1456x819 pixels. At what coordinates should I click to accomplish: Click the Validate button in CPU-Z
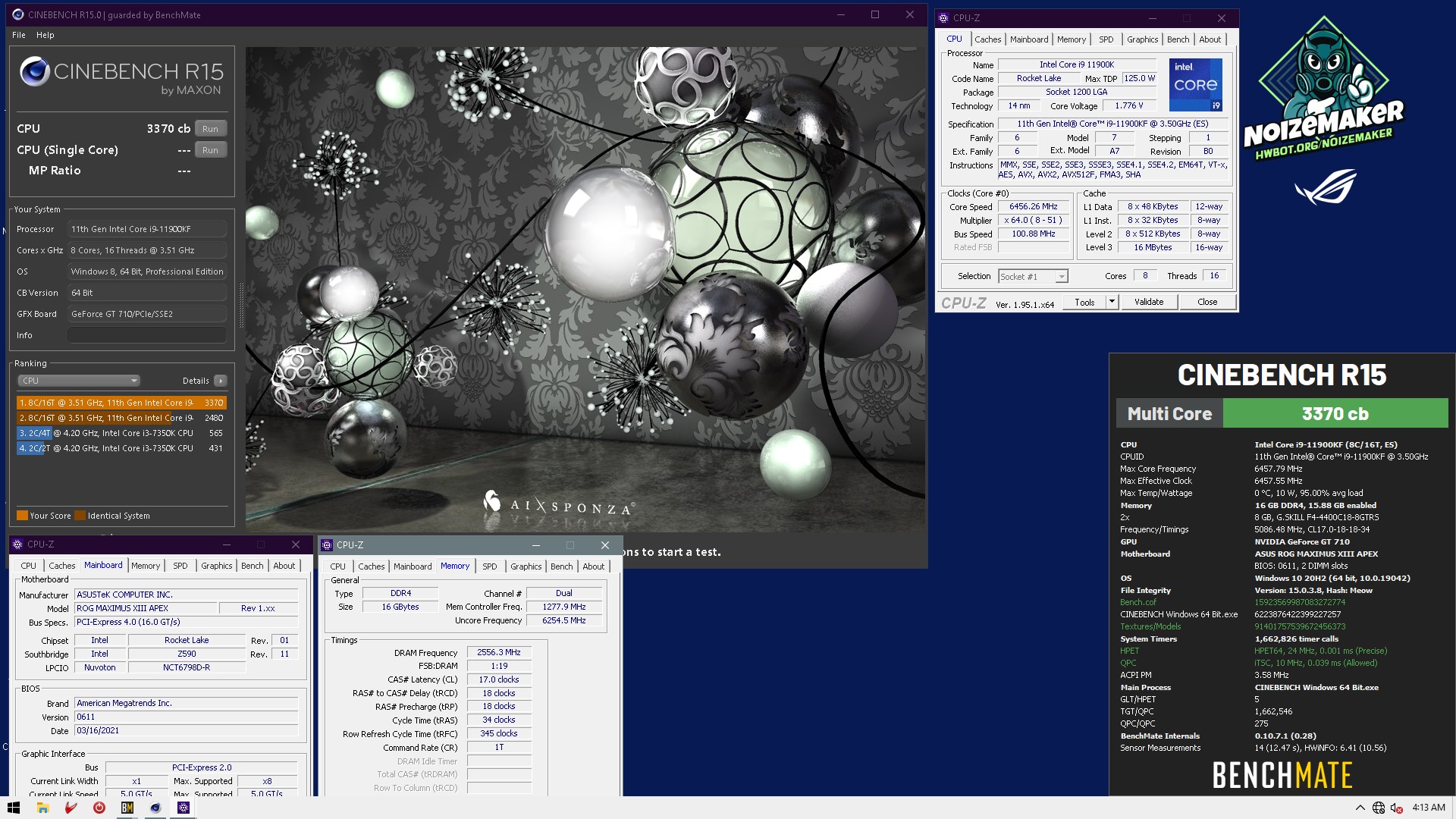(x=1149, y=302)
